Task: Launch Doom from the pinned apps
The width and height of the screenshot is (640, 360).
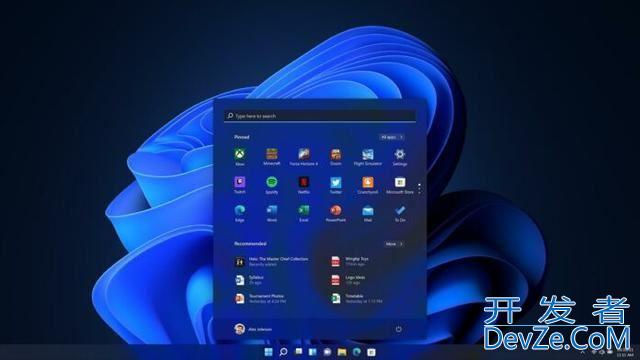Action: 336,157
